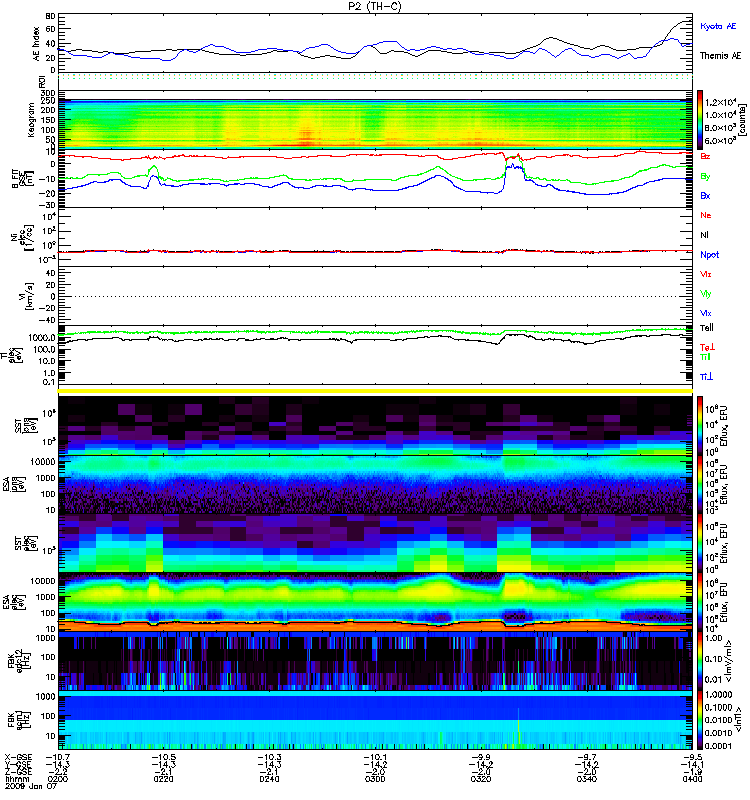Click the "0320" time tick label
Screen dimensions: 750x800
coord(481,779)
